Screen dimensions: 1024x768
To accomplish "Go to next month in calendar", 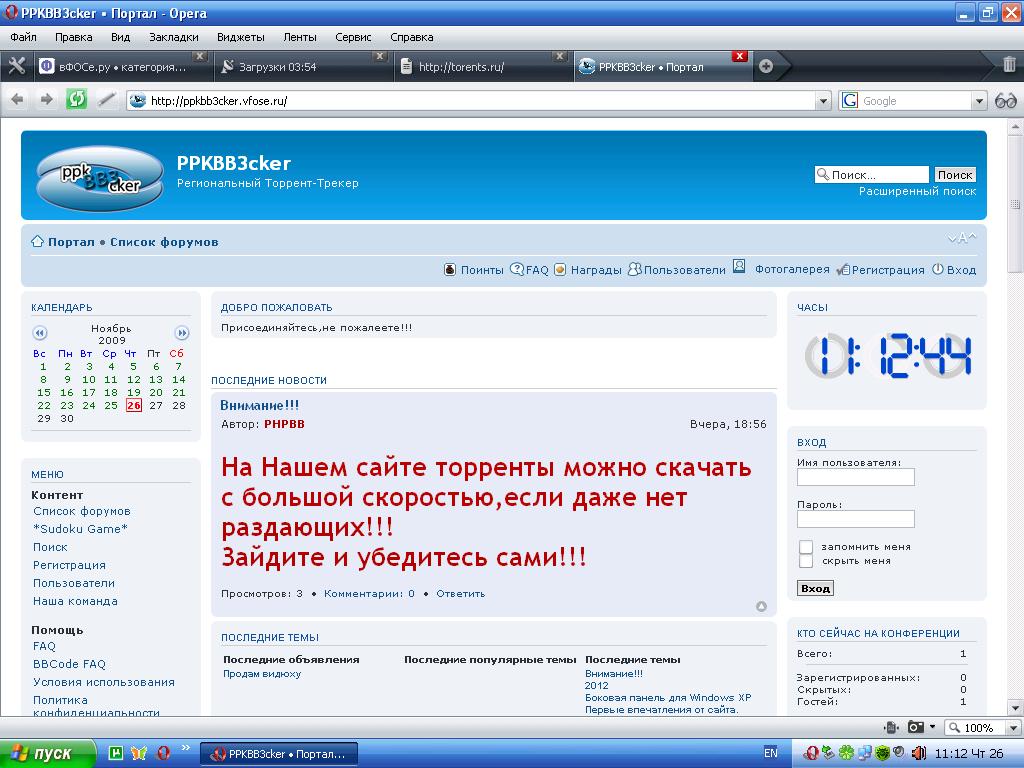I will 182,333.
